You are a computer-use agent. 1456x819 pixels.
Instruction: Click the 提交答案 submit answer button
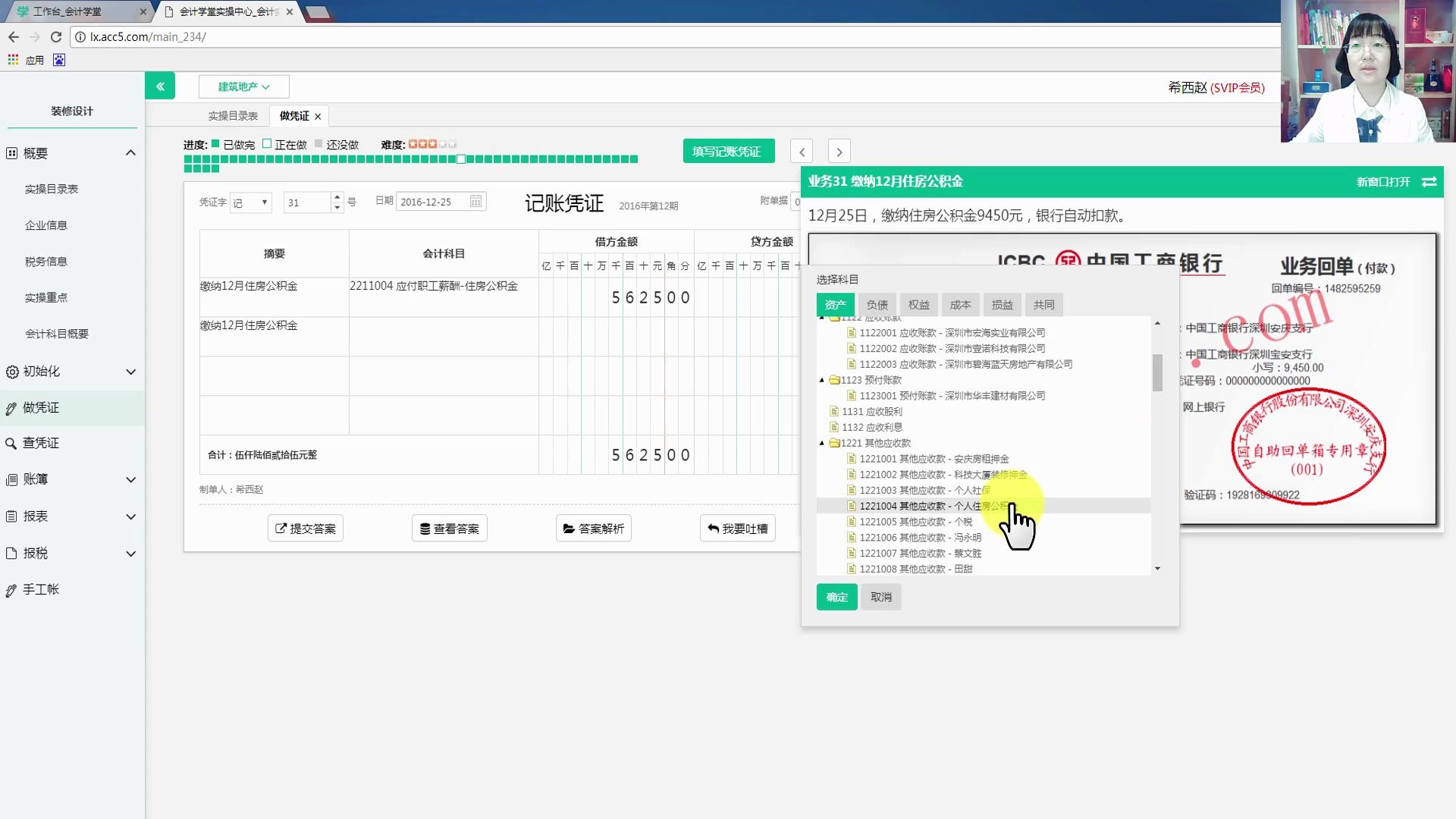305,528
